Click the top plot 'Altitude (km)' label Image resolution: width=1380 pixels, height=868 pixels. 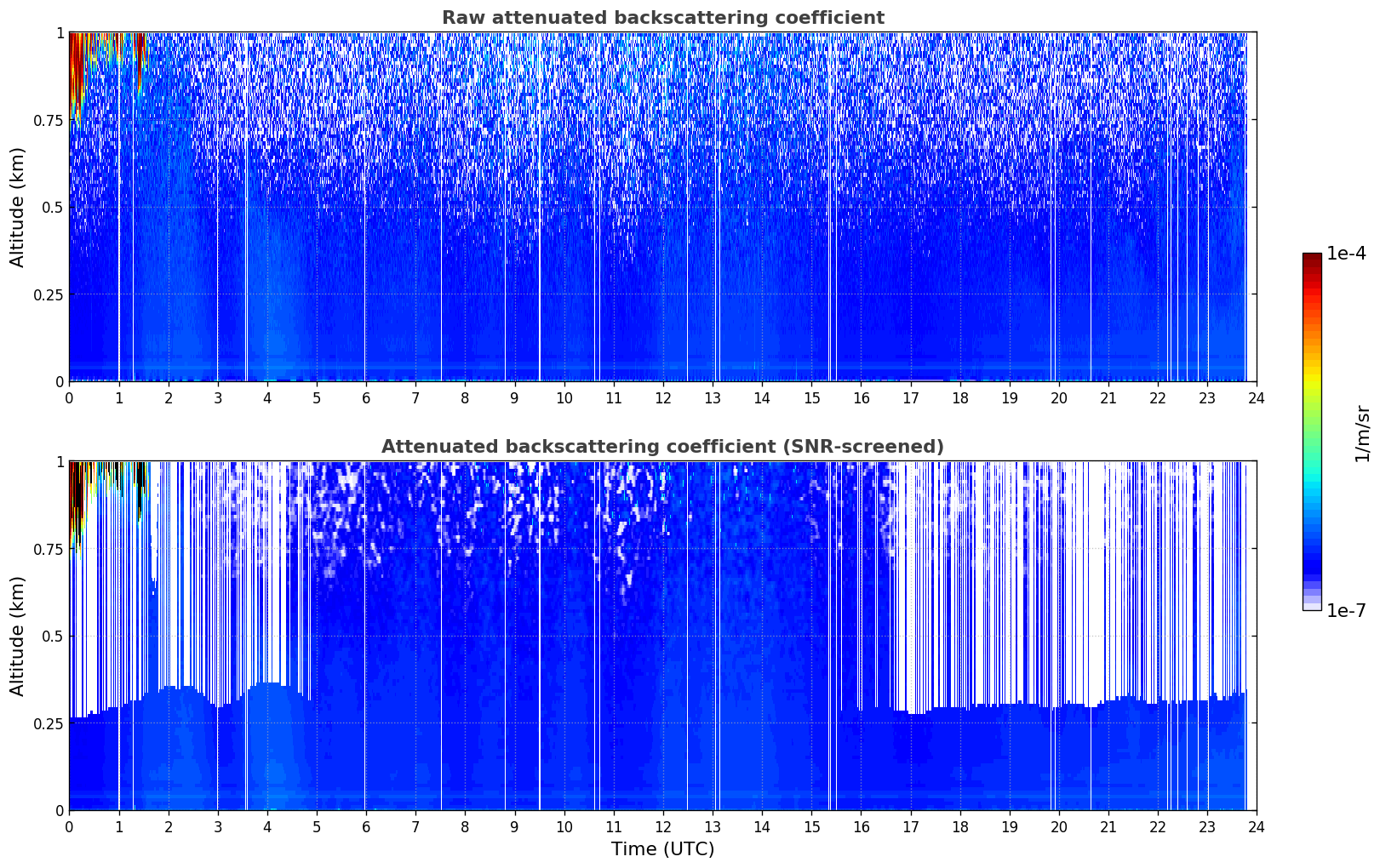(18, 207)
